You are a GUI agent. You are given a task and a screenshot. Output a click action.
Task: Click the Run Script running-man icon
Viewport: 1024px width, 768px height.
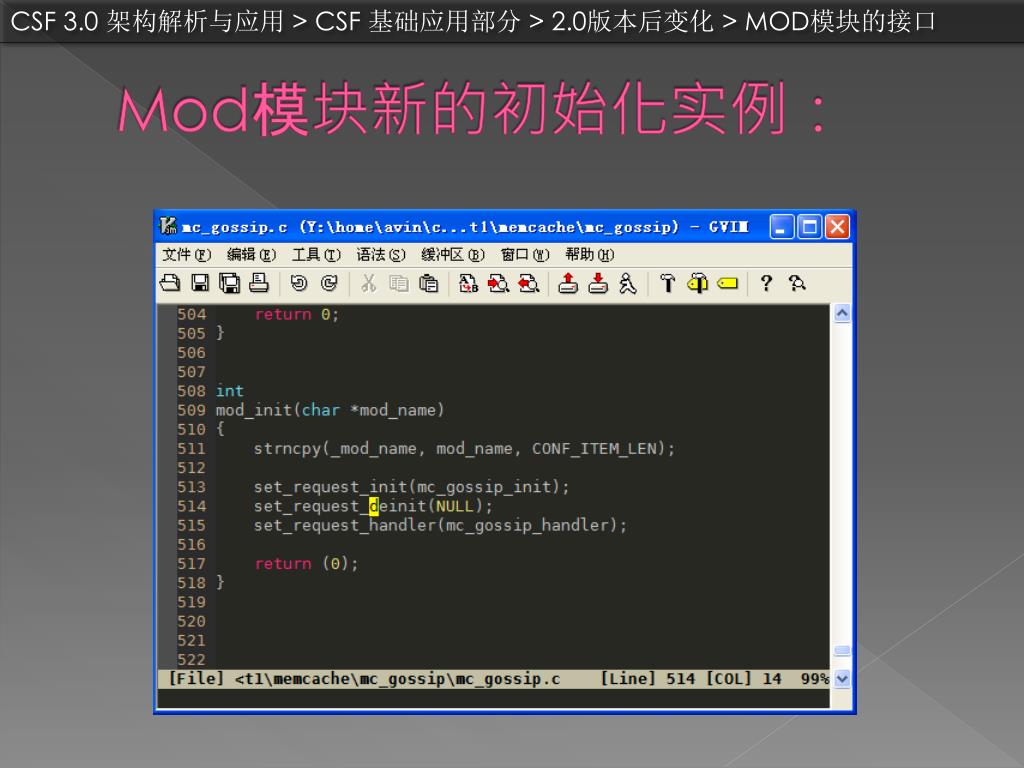coord(628,283)
